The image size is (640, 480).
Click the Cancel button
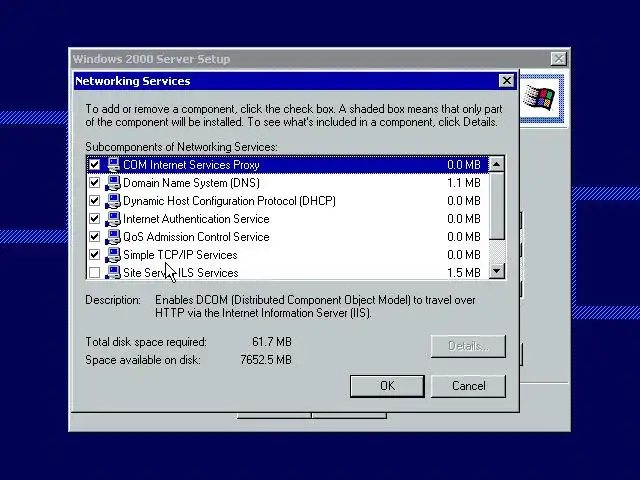468,386
